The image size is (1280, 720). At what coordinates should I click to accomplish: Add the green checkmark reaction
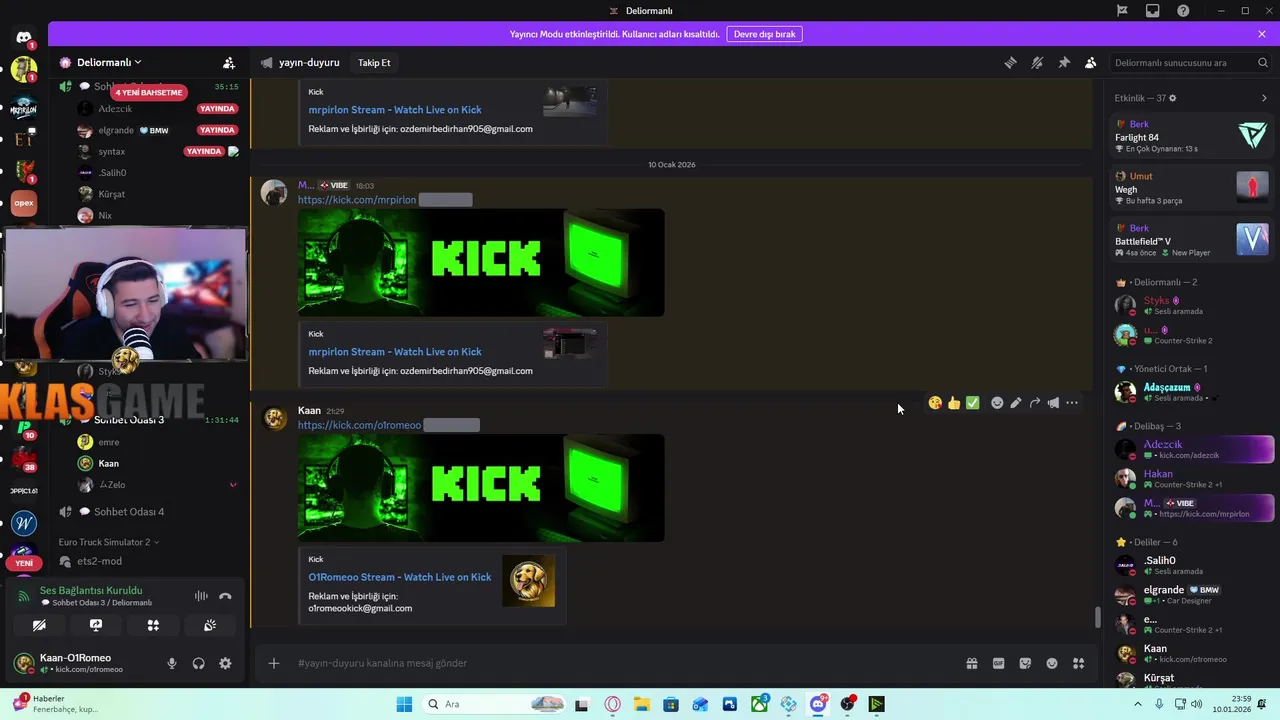coord(973,403)
